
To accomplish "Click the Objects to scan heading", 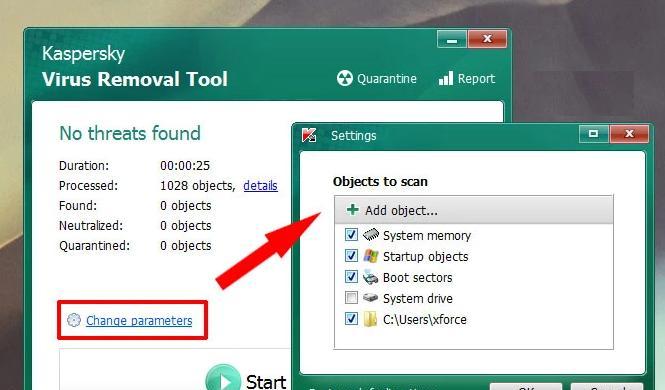I will 380,181.
